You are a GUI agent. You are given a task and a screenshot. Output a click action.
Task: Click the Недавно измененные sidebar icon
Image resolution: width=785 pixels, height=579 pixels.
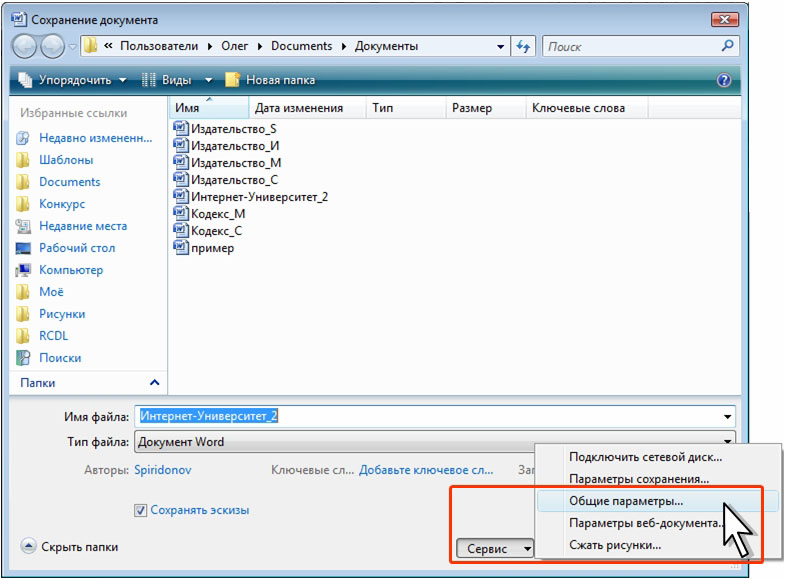(x=23, y=138)
